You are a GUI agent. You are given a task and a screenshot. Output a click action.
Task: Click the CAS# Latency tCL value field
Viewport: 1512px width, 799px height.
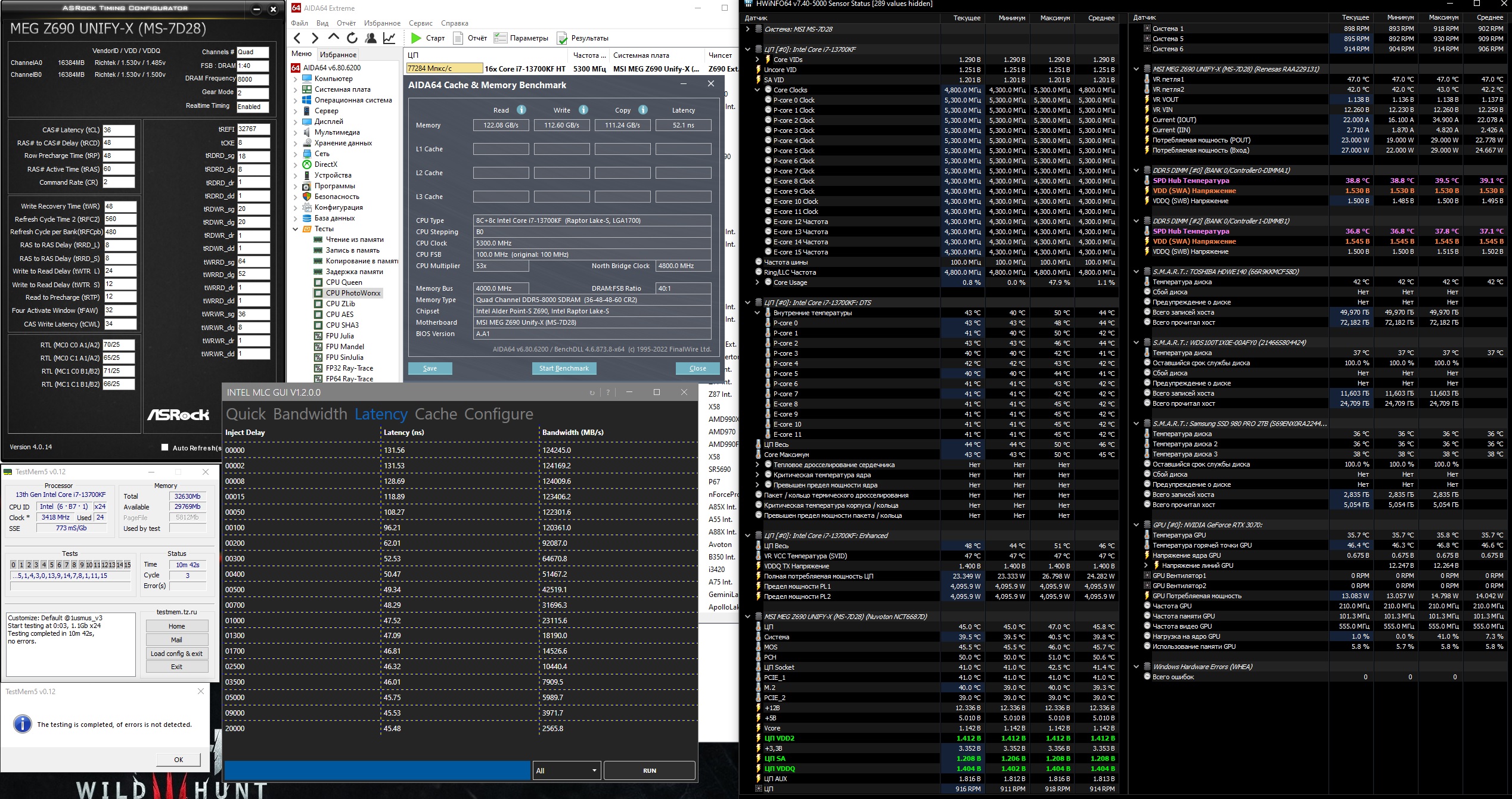coord(118,130)
